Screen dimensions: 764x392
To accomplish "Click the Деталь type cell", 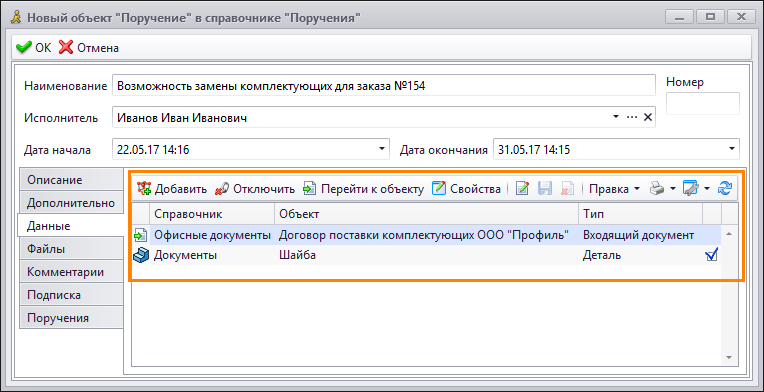I will [641, 255].
